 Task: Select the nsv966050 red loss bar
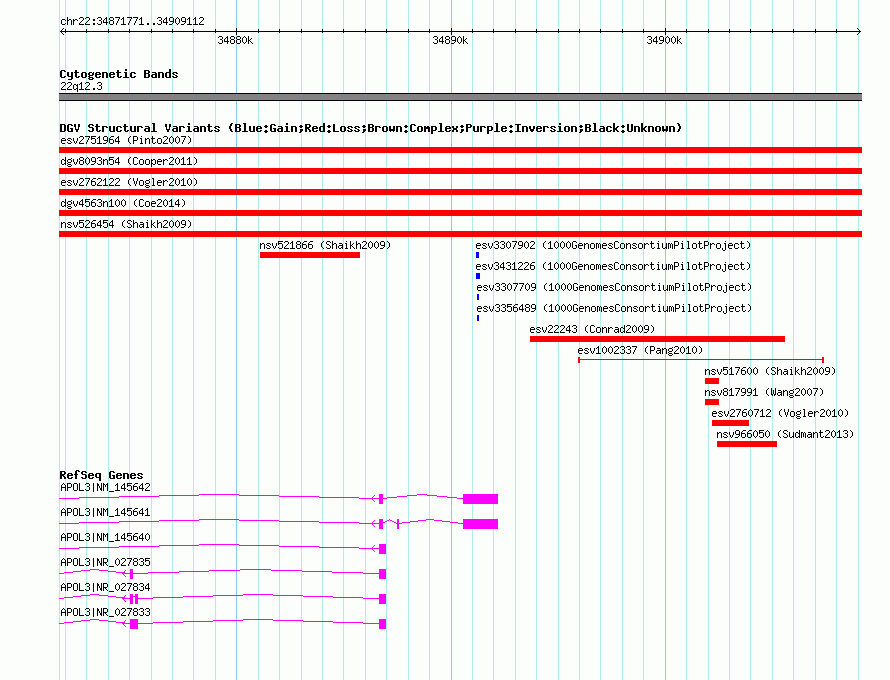747,444
